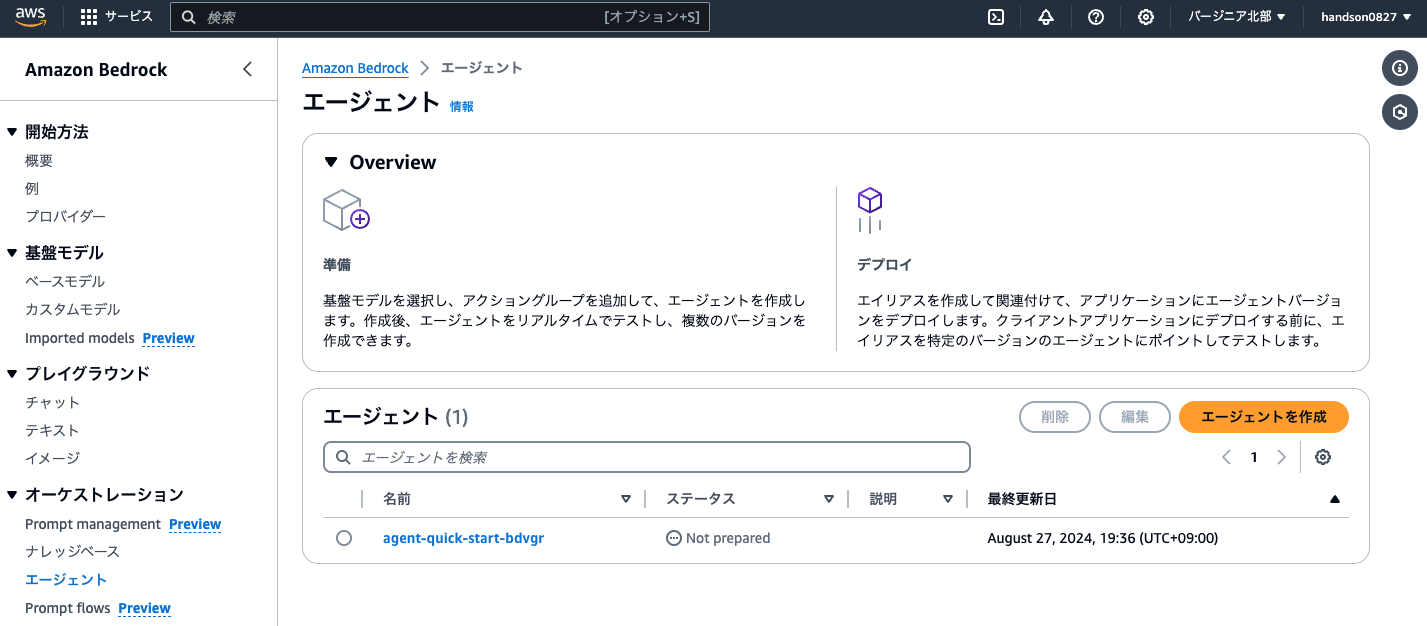Image resolution: width=1427 pixels, height=626 pixels.
Task: Click the Not prepared status icon
Action: click(674, 538)
